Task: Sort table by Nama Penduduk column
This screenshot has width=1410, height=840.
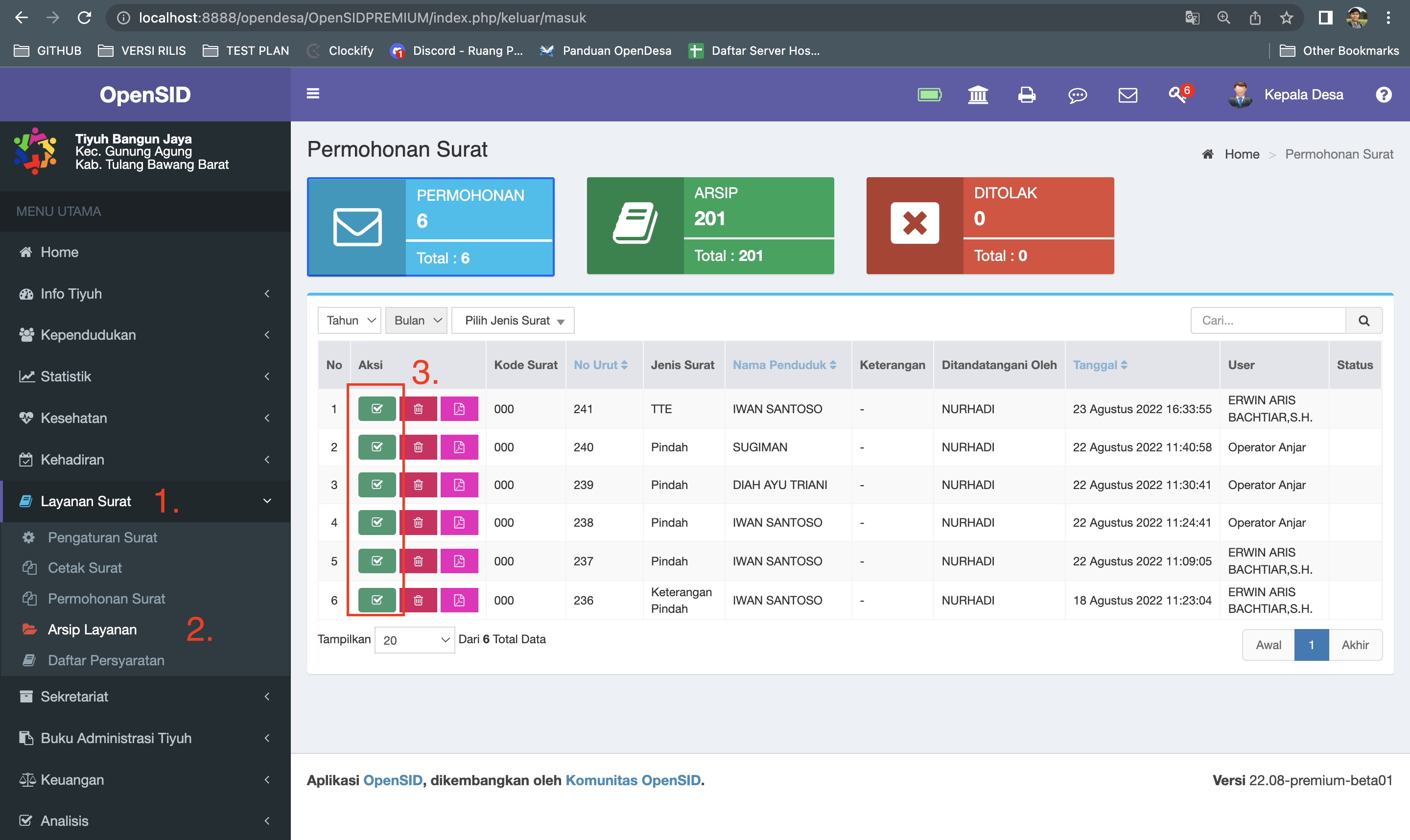Action: [784, 365]
